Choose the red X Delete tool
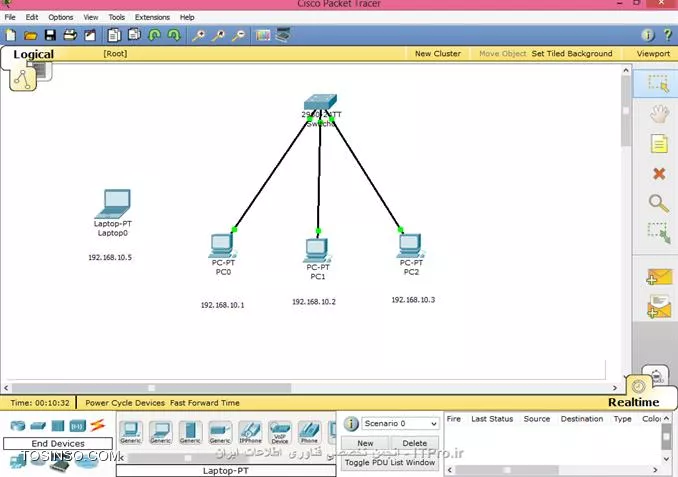 659,174
